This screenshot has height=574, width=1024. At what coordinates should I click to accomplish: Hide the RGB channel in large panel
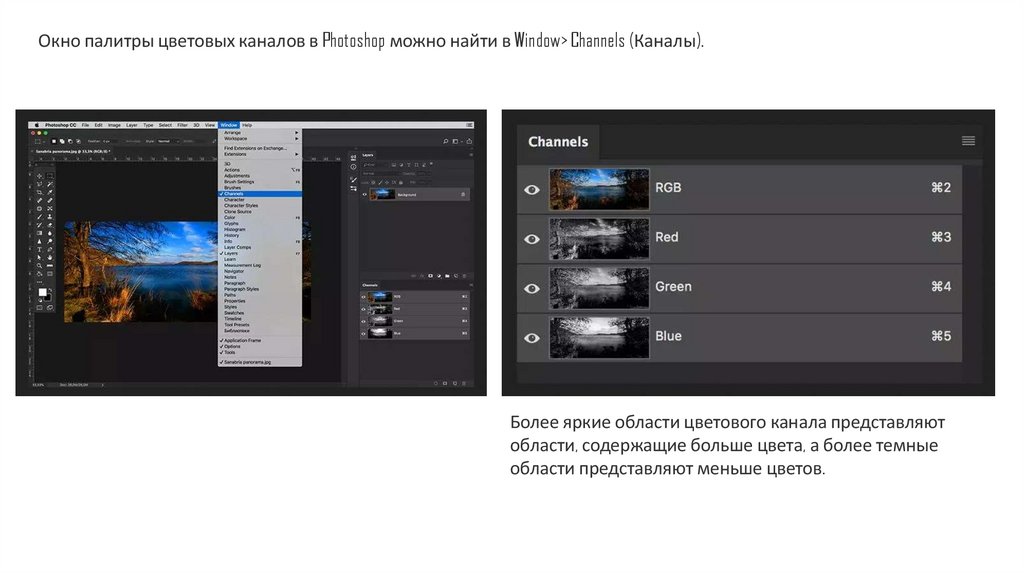point(532,189)
